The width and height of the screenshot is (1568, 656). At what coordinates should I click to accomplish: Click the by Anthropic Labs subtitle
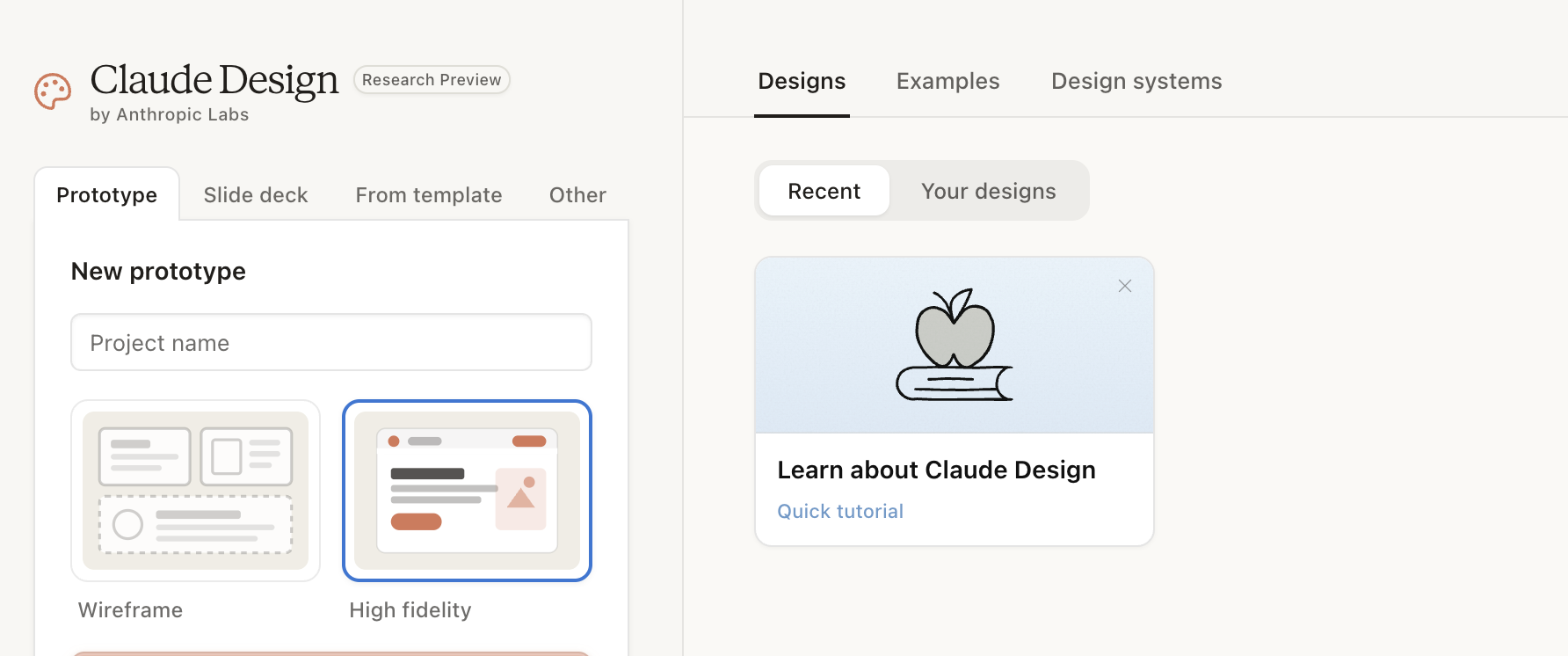click(x=170, y=114)
